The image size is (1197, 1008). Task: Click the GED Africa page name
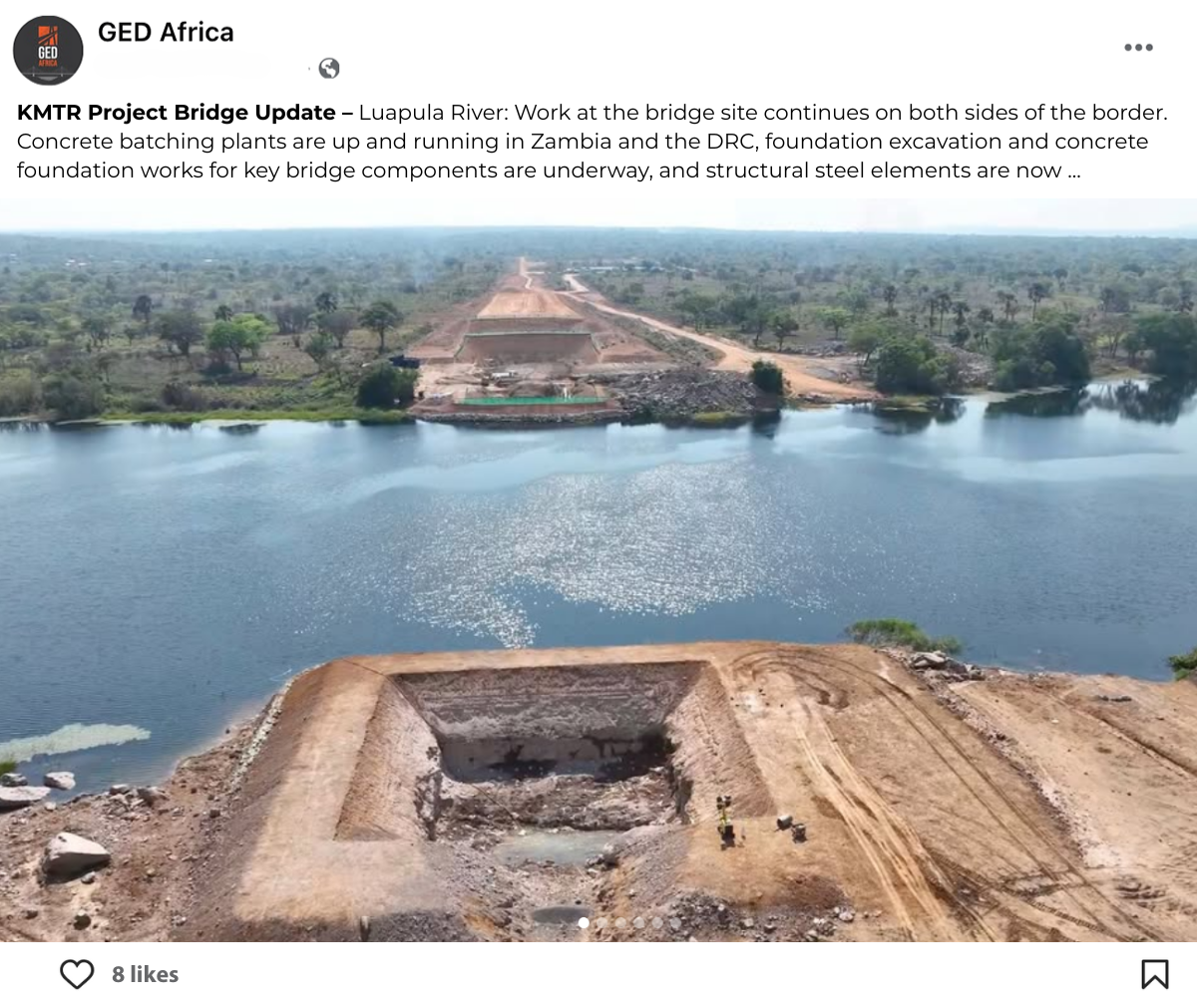[x=166, y=32]
